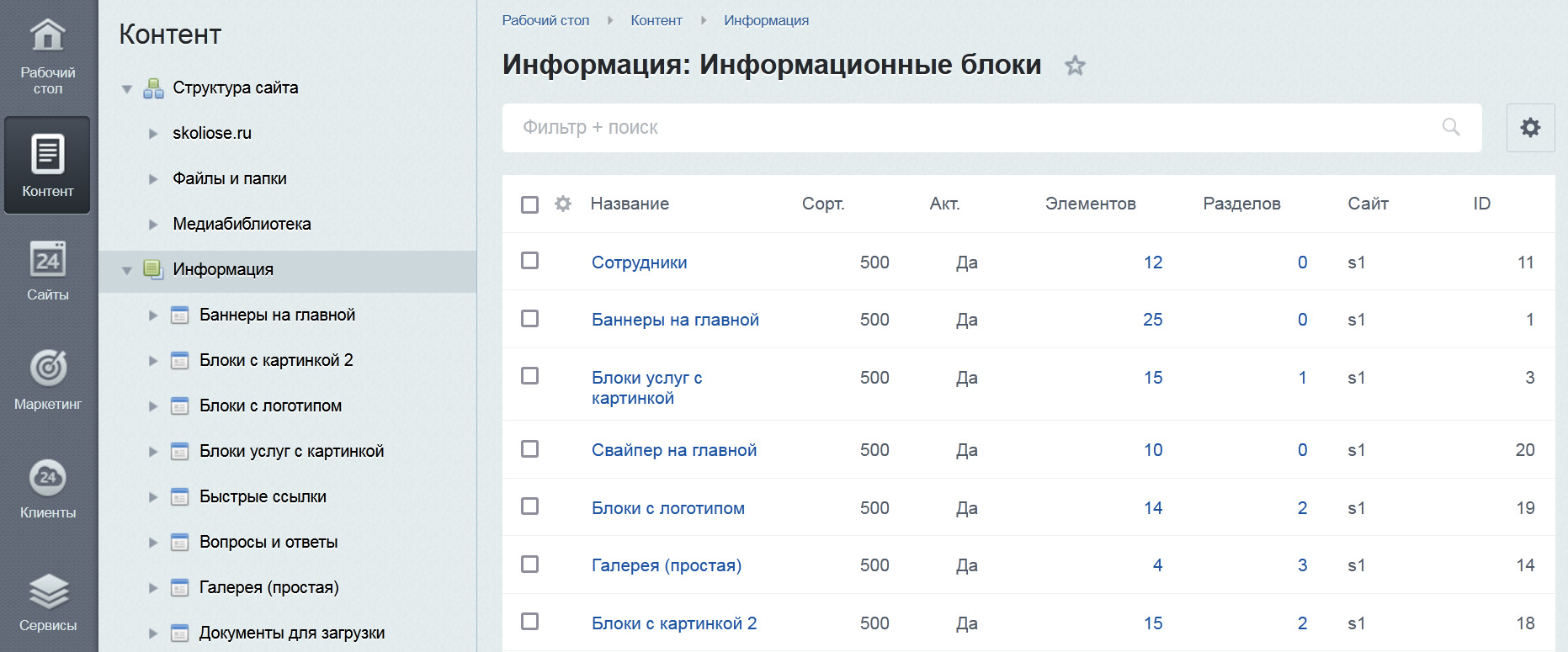
Task: Open the Сервисы sidebar section
Action: pyautogui.click(x=48, y=602)
